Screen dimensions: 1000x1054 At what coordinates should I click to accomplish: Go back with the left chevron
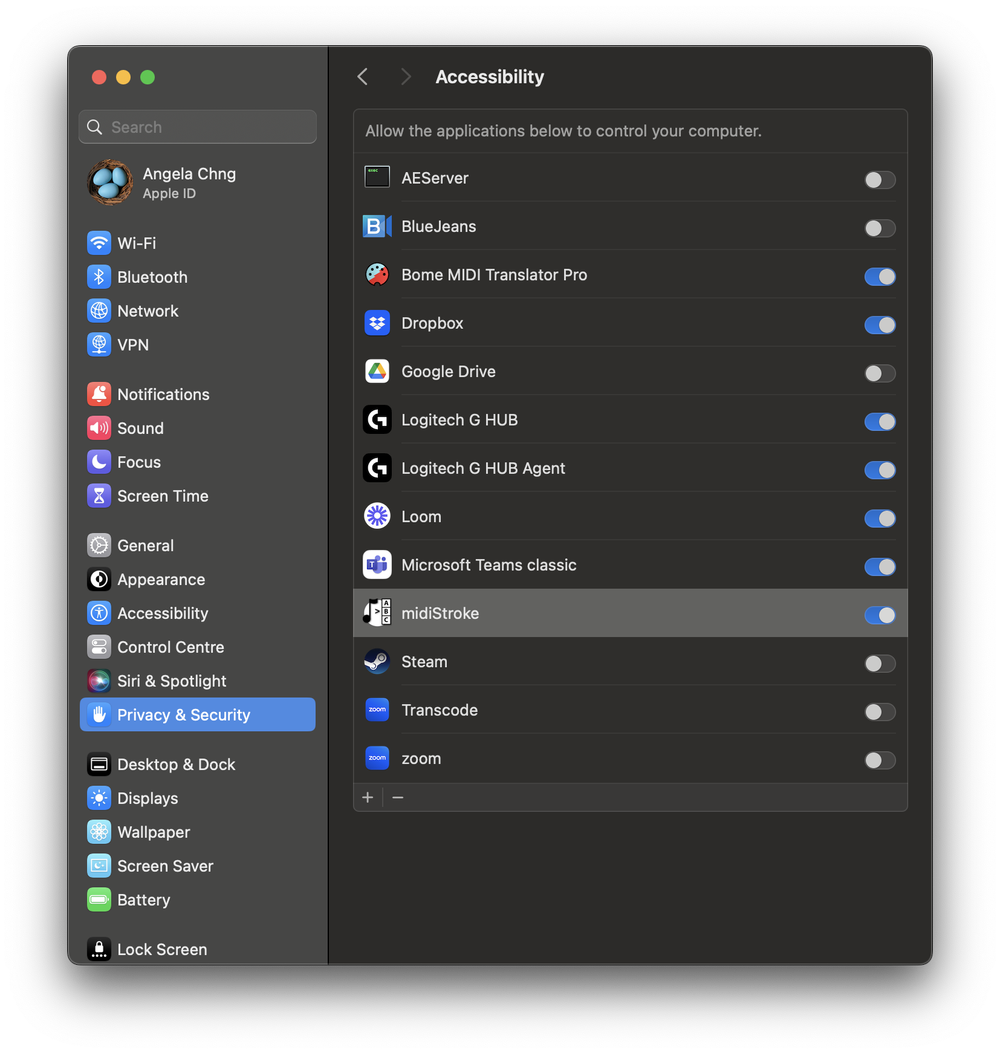coord(363,77)
